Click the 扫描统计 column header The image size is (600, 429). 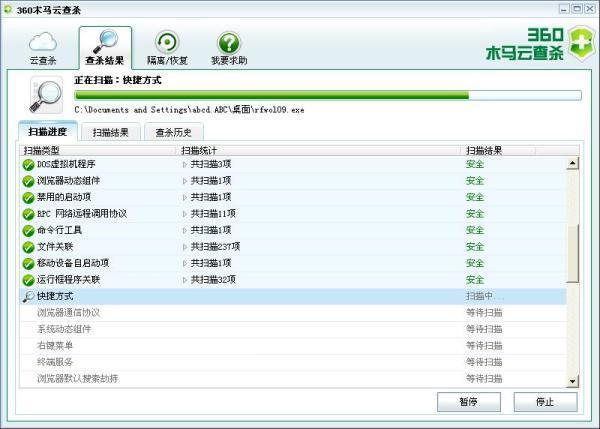coord(320,150)
